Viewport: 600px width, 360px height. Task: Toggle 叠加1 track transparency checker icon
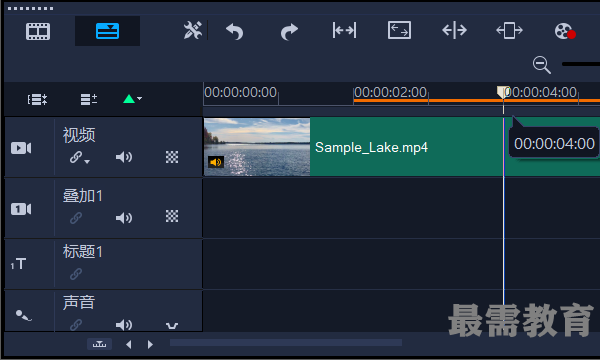[x=172, y=216]
